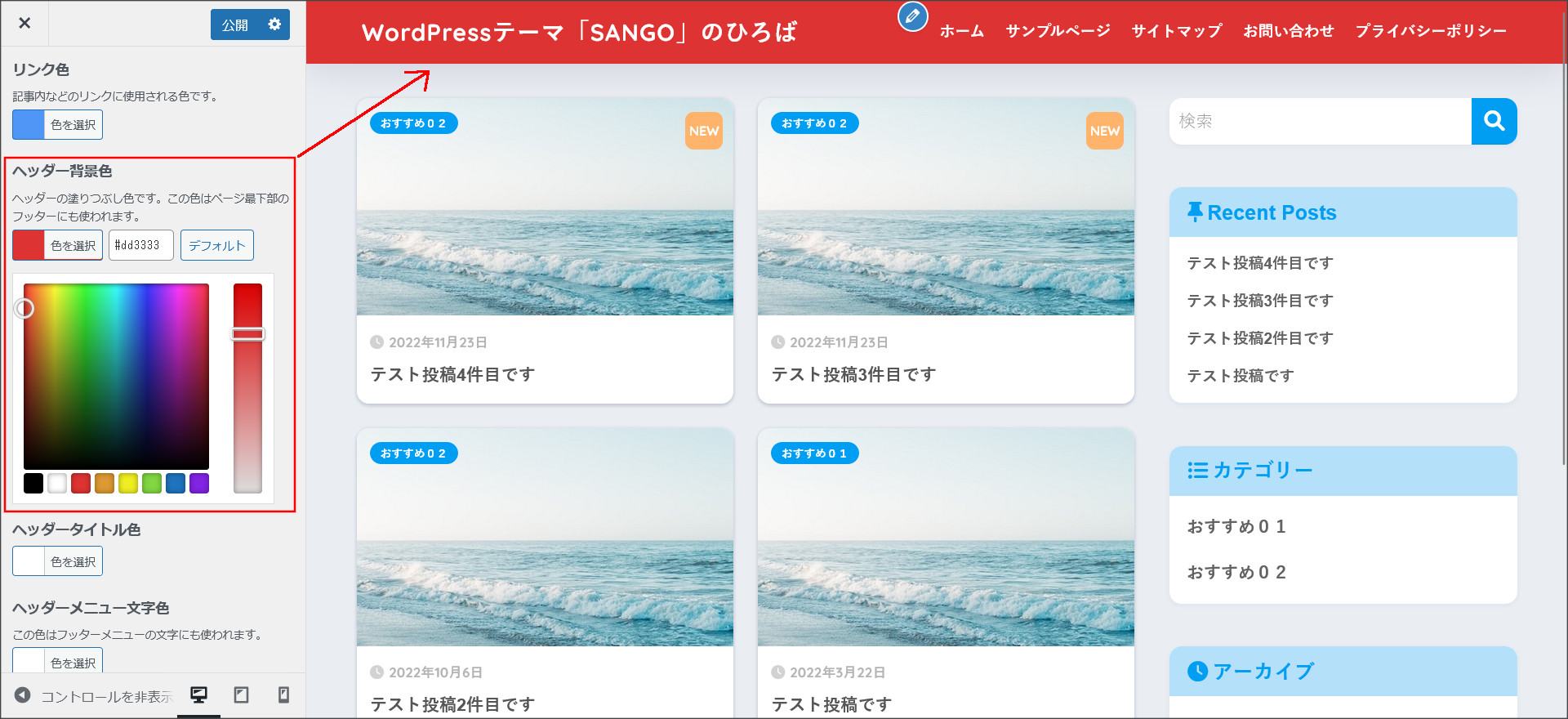Screen dimensions: 1568x719
Task: Reset color with the デフォルト button
Action: 216,245
